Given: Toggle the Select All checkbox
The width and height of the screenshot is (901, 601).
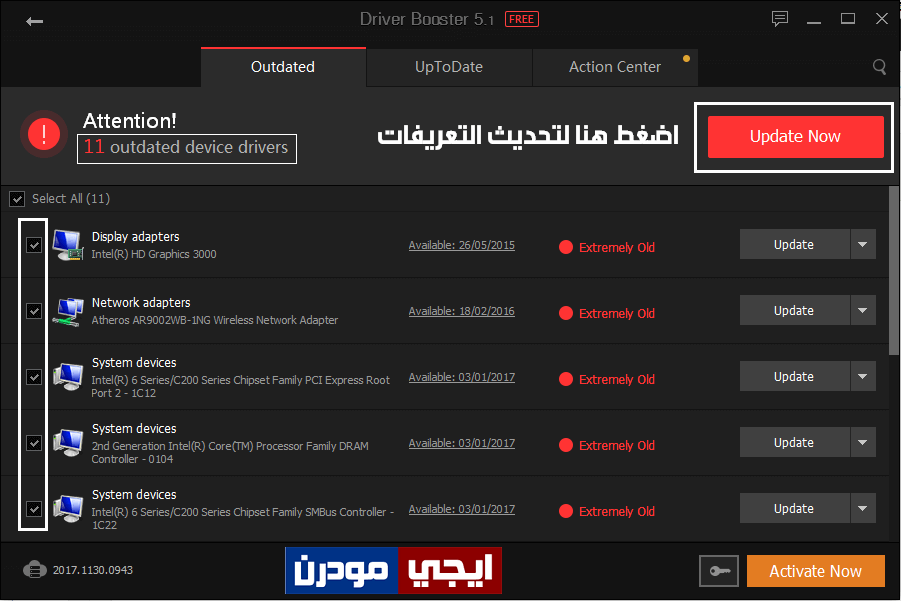Looking at the screenshot, I should pyautogui.click(x=17, y=199).
